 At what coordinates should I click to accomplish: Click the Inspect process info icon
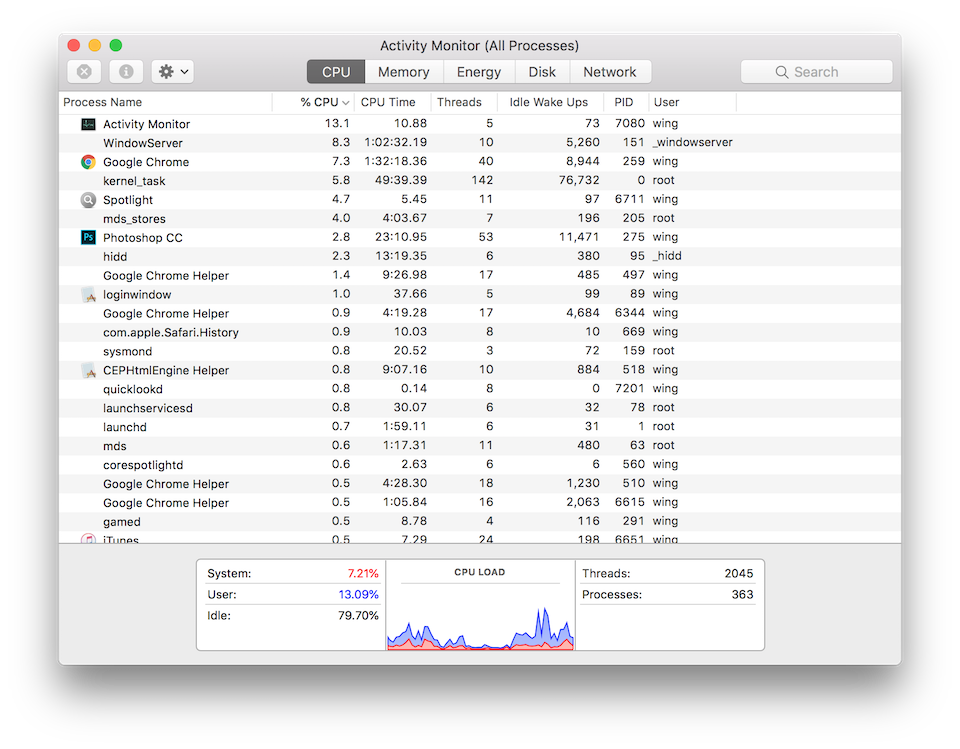pos(126,72)
